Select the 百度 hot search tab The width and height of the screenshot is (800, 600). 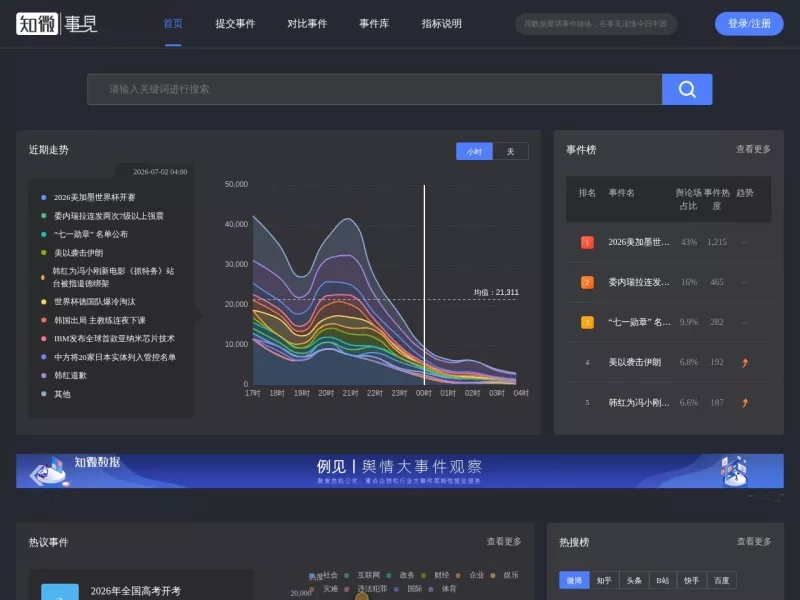point(721,580)
